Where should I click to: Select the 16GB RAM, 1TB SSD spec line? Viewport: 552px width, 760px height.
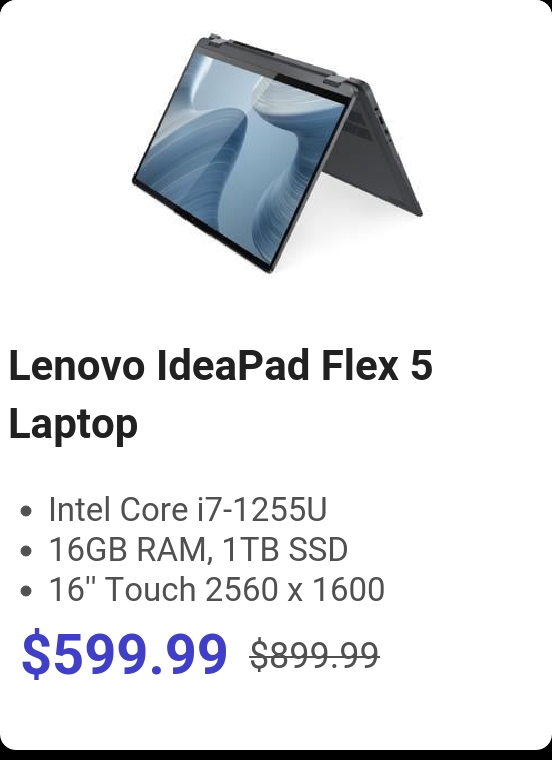tap(198, 549)
